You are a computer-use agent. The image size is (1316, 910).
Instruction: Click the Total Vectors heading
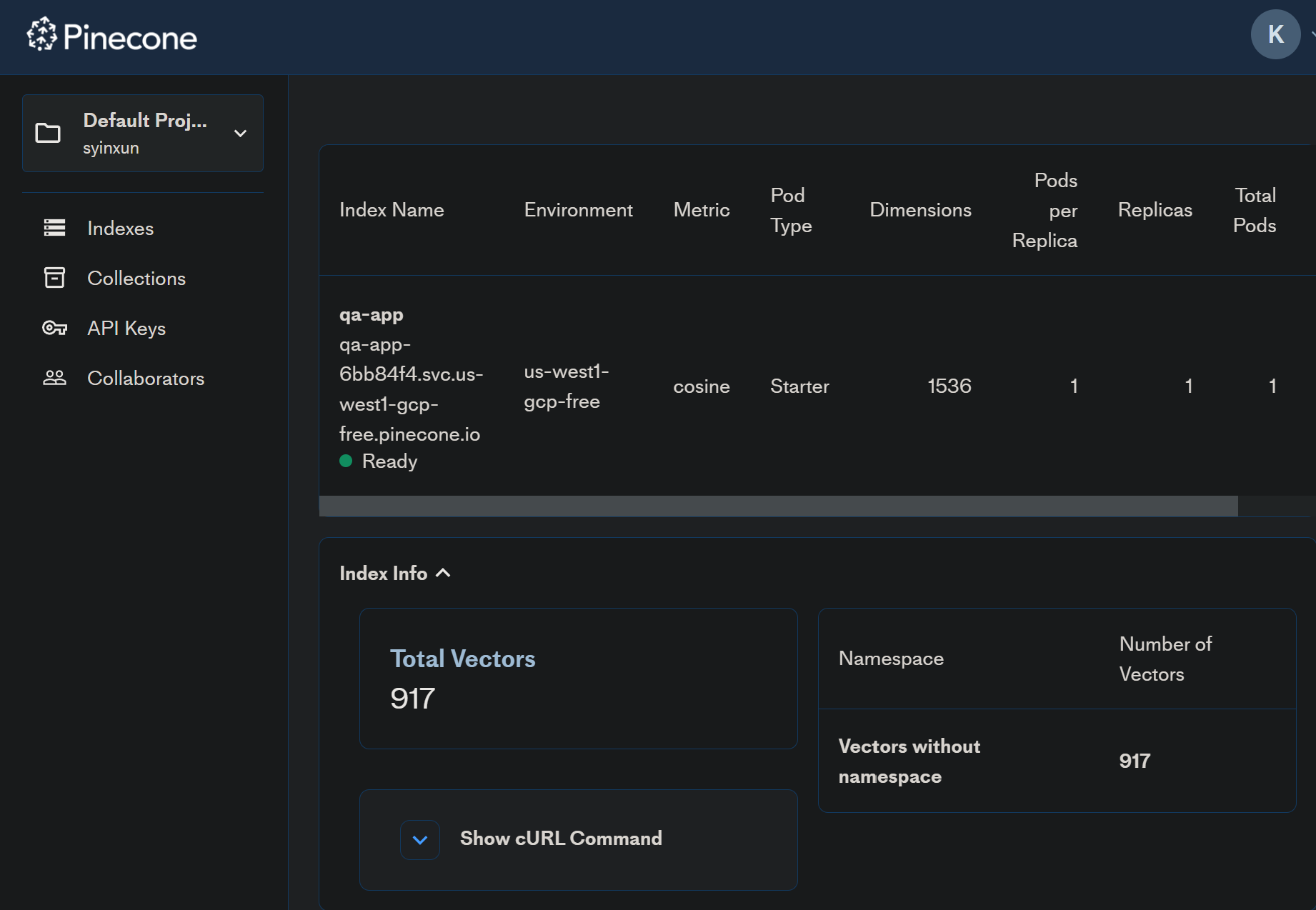click(462, 659)
